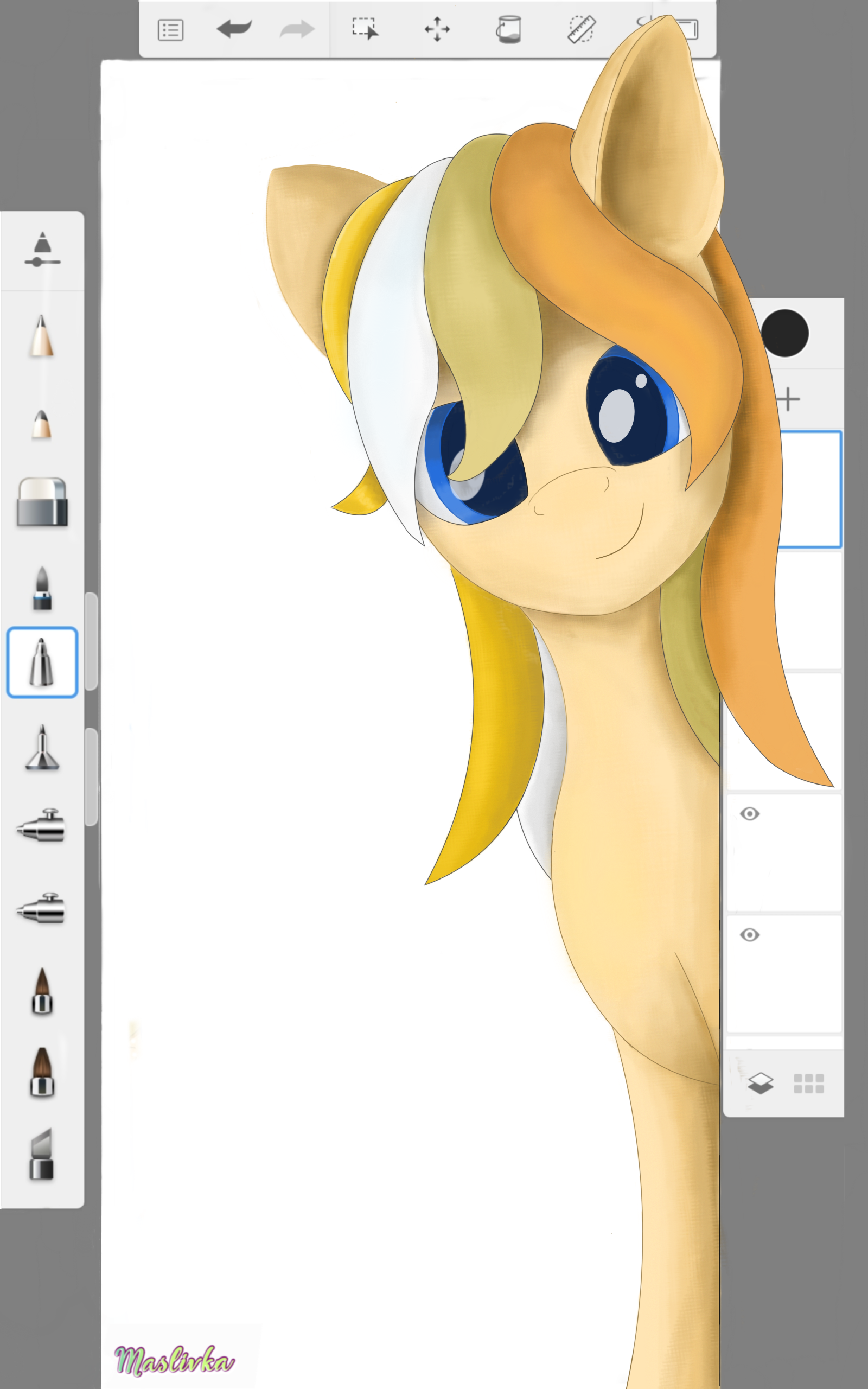Image resolution: width=868 pixels, height=1389 pixels.
Task: Choose the Transform move tool
Action: (x=437, y=29)
